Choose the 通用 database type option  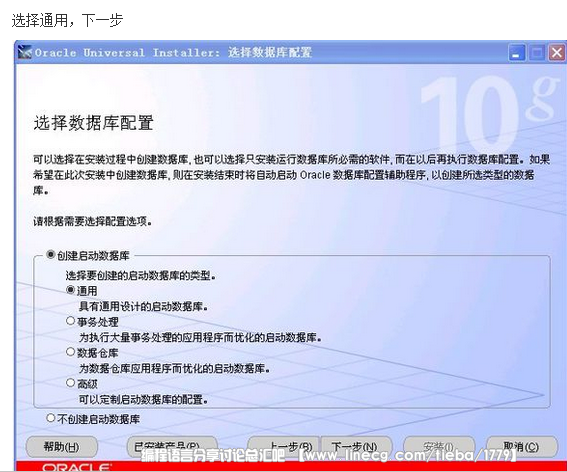tap(71, 290)
